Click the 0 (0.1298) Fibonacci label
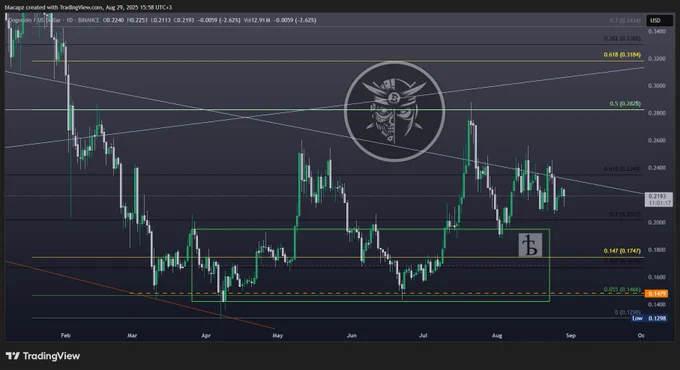Viewport: 680px width, 370px height. coord(628,312)
